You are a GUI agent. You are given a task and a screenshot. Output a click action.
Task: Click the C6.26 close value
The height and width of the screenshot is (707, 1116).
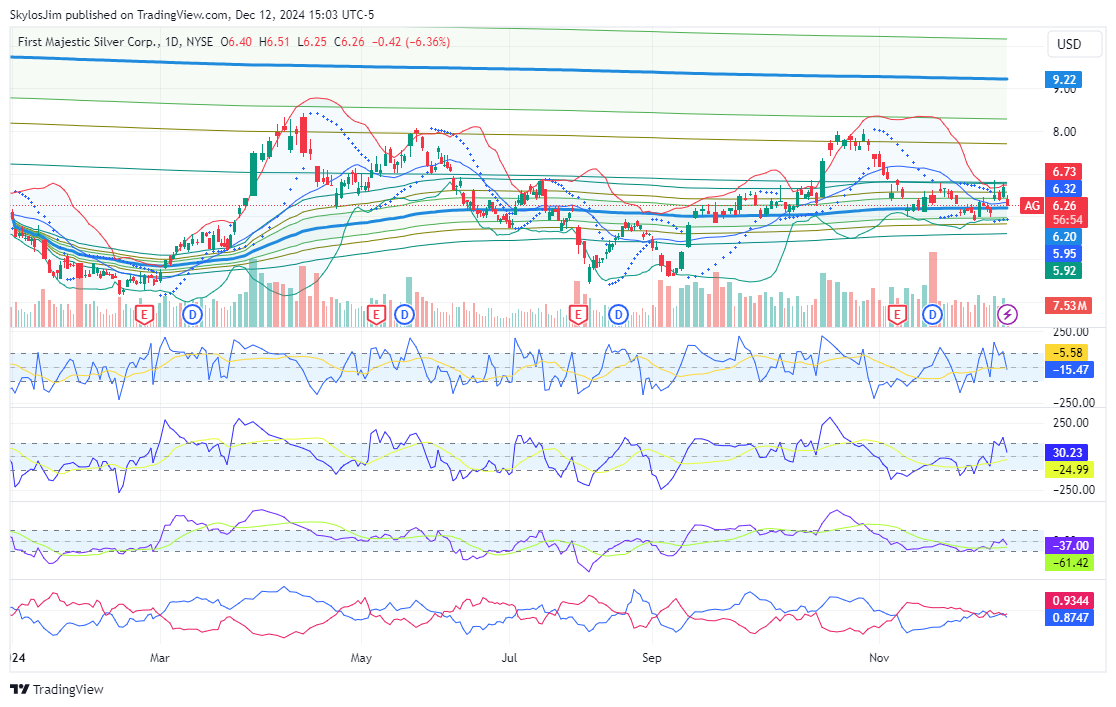pyautogui.click(x=349, y=42)
